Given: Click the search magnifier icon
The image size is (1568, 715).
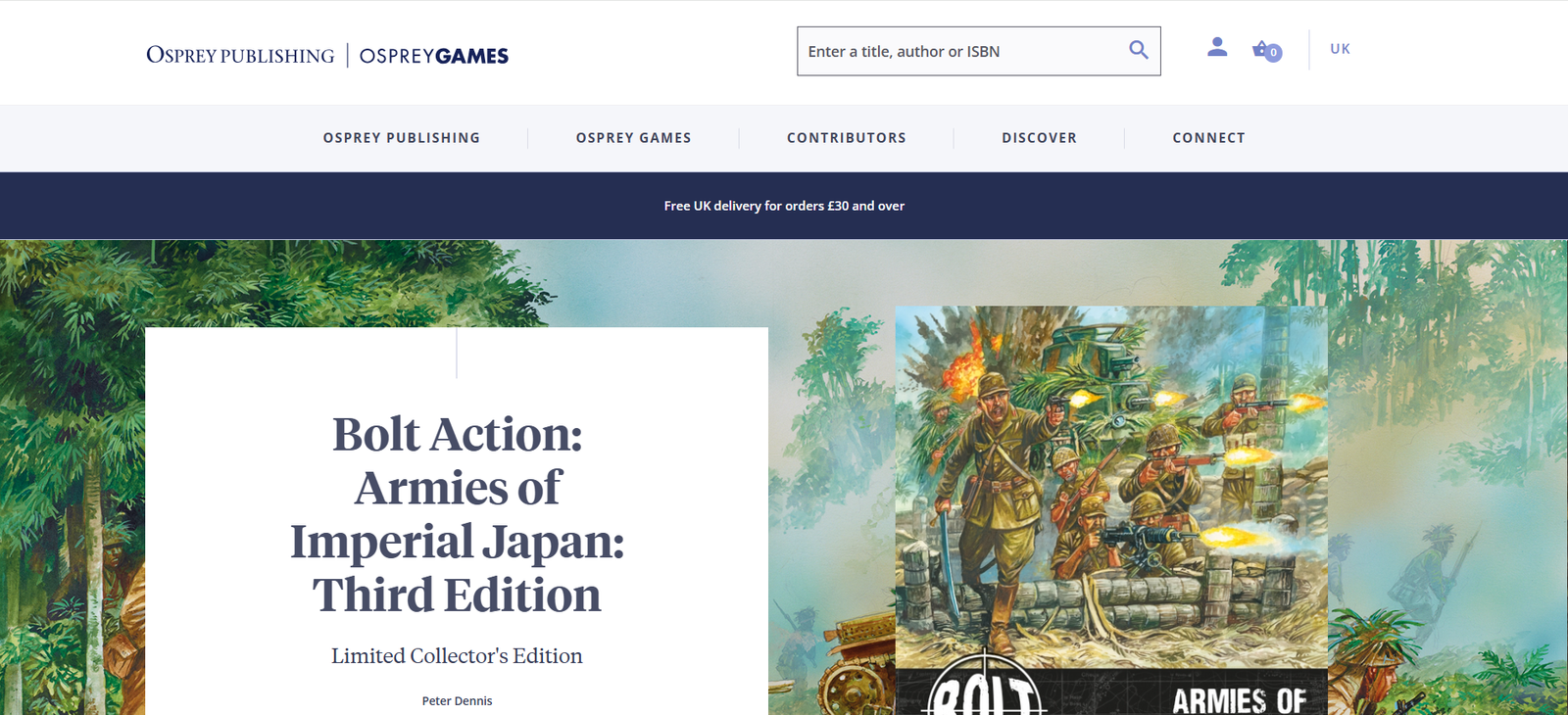Looking at the screenshot, I should point(1138,50).
